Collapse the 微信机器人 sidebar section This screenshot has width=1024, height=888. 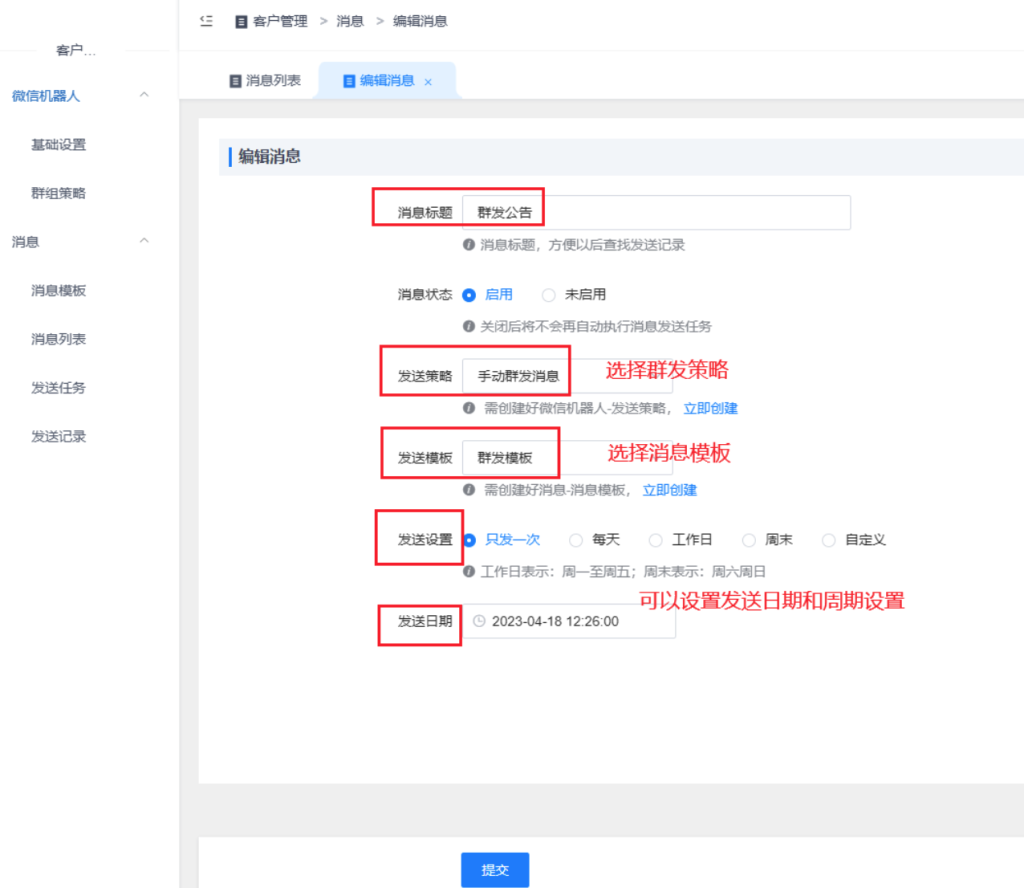click(x=144, y=96)
